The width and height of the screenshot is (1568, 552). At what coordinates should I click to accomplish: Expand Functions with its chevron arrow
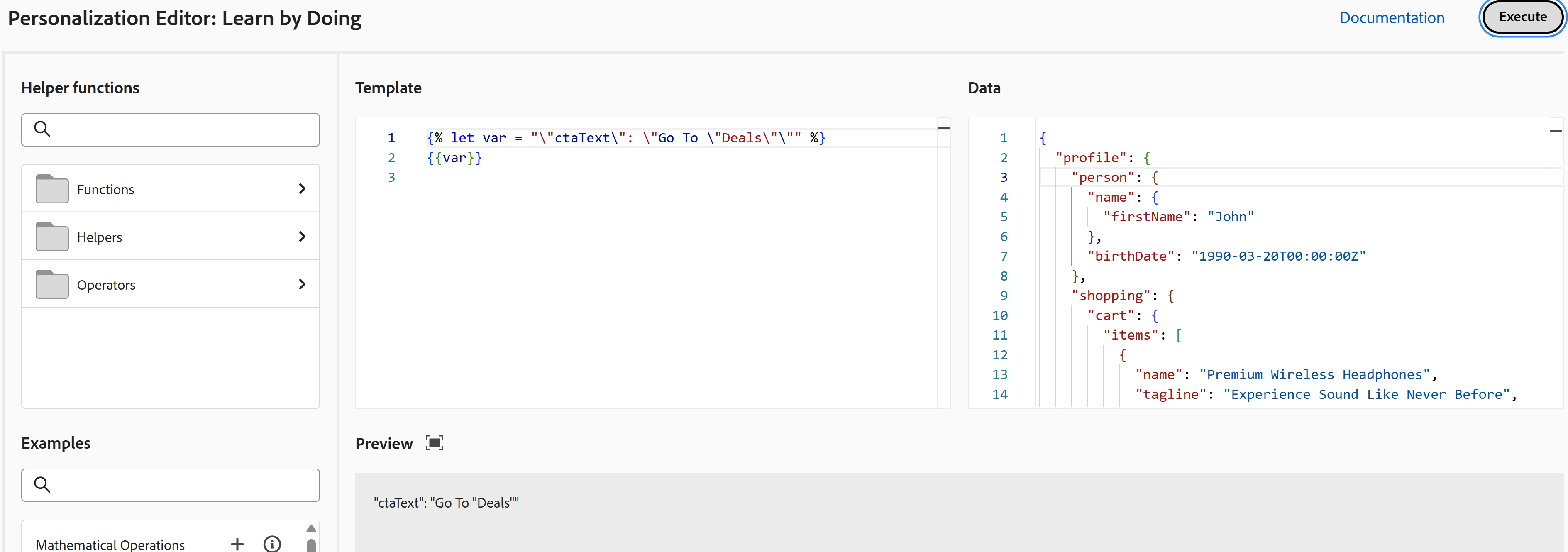pos(302,189)
